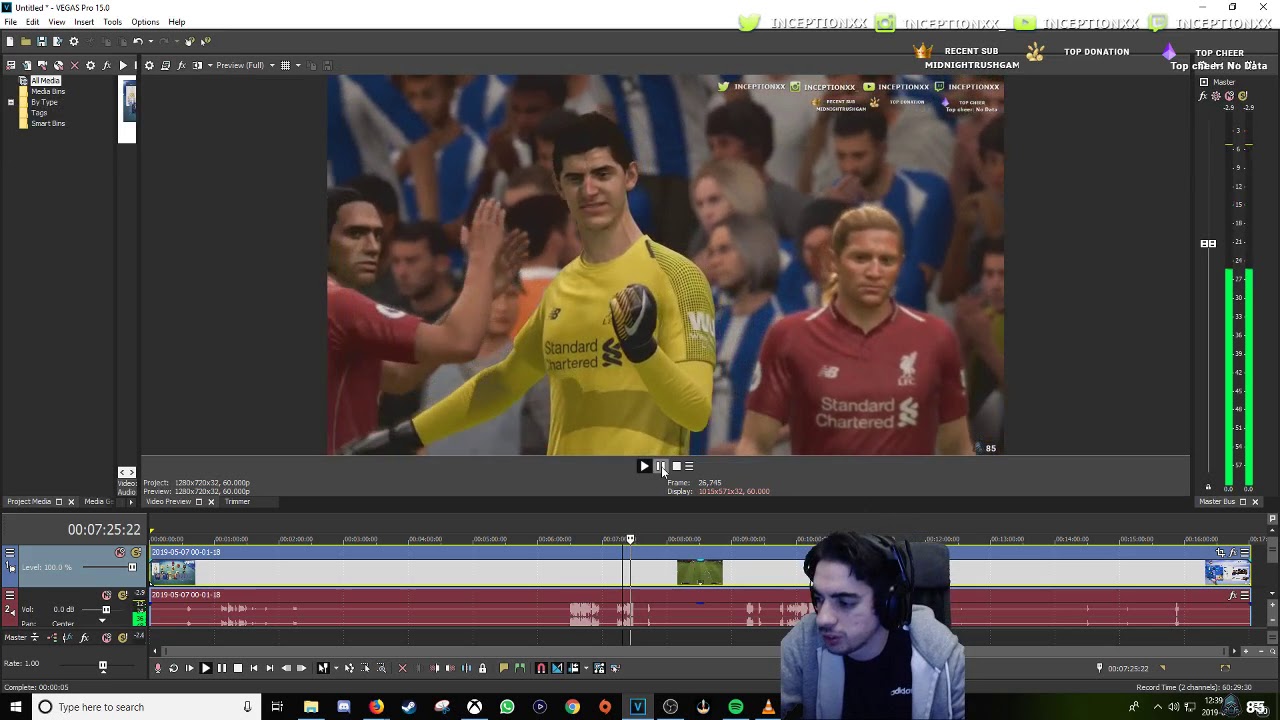
Task: Open the Preview (Full) quality dropdown
Action: point(245,65)
